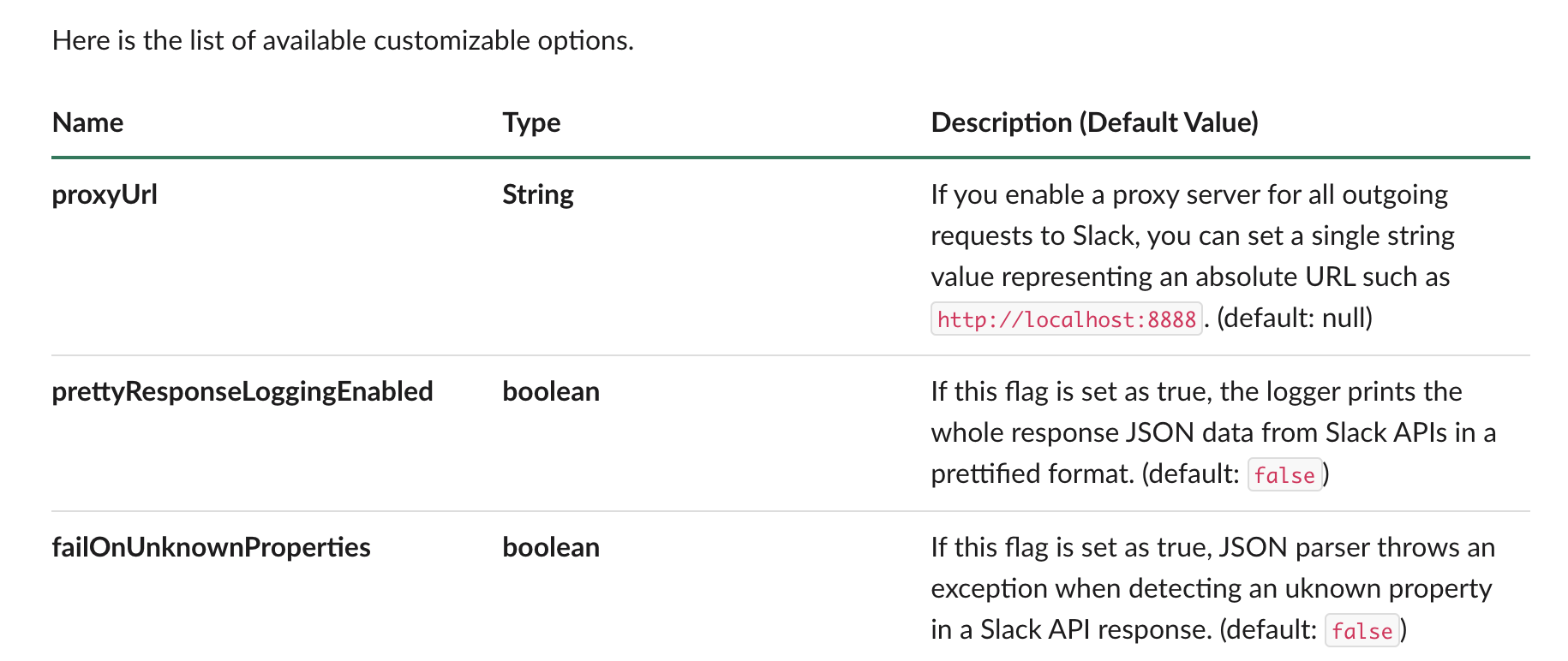The height and width of the screenshot is (661, 1568).
Task: Click the prettyResponseLoggingEnabled option name
Action: tap(242, 392)
